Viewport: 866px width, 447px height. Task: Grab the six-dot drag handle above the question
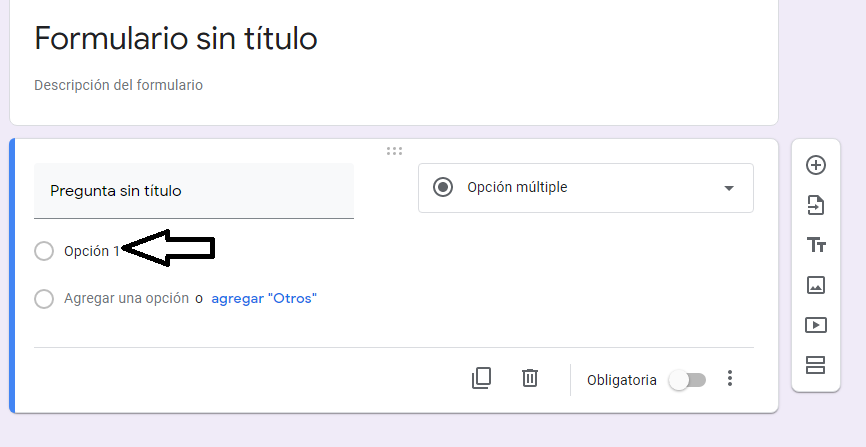tap(394, 151)
